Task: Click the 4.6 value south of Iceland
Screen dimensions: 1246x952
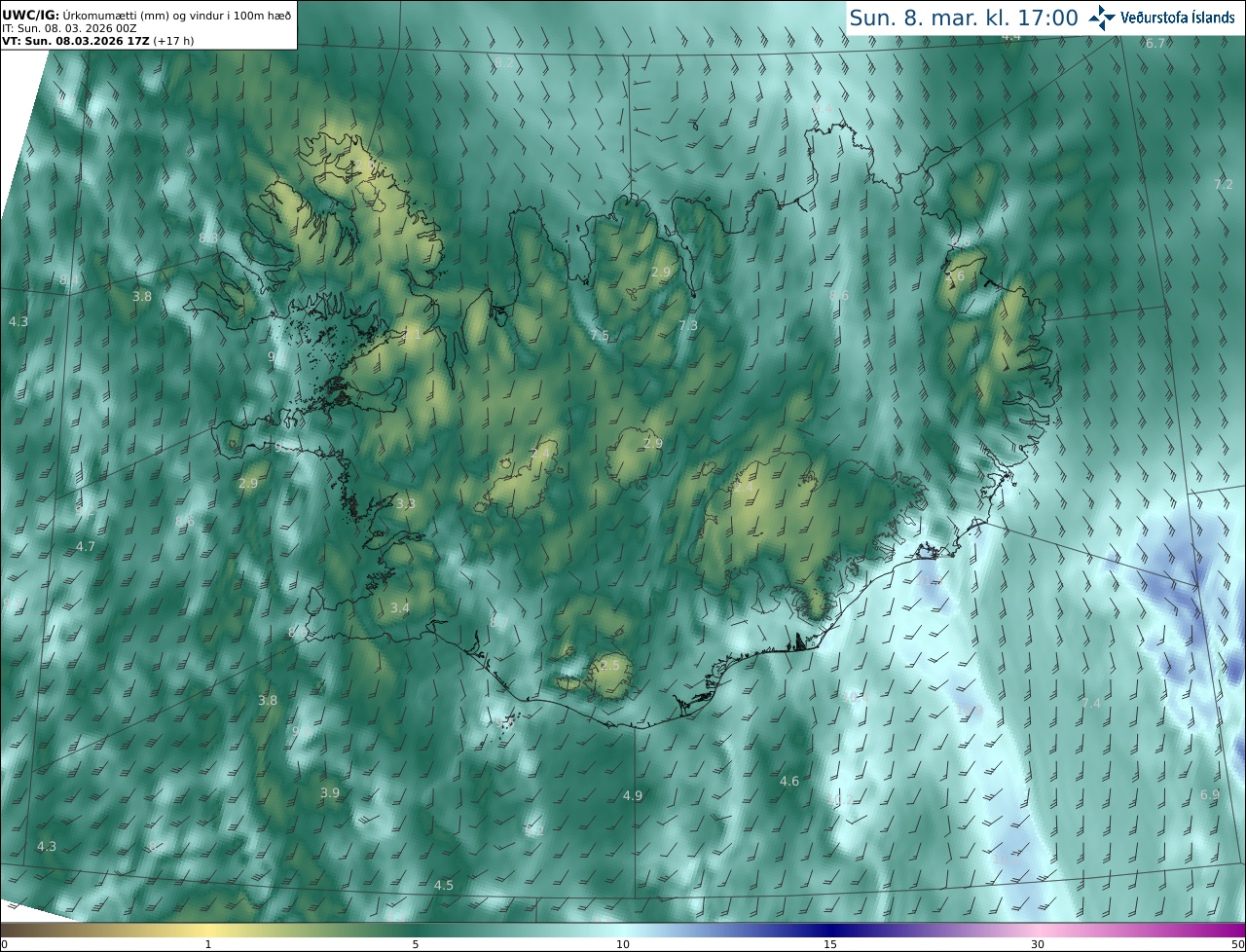Action: click(789, 782)
